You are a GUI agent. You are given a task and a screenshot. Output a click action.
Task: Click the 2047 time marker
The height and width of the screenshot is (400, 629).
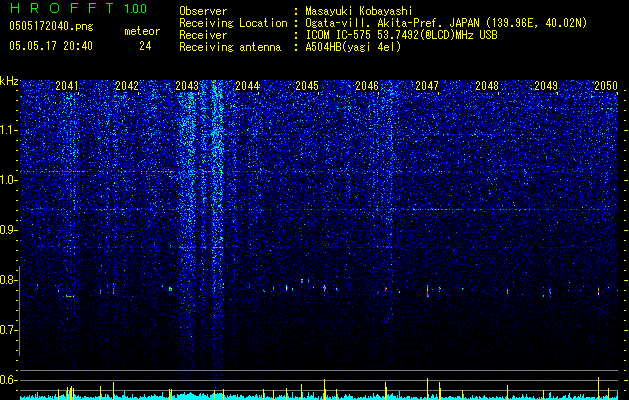pyautogui.click(x=427, y=86)
